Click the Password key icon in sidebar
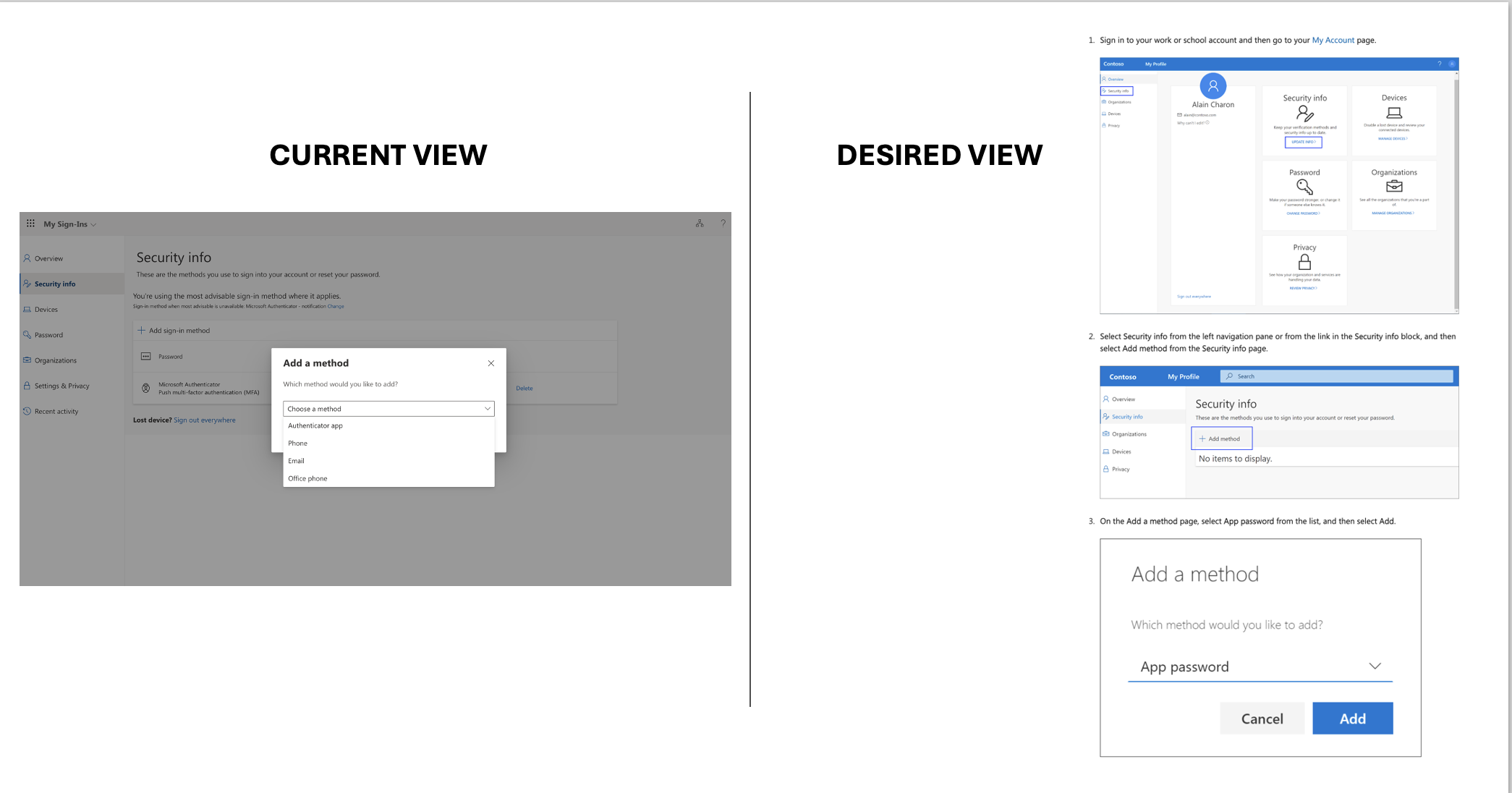Image resolution: width=1512 pixels, height=793 pixels. (27, 335)
